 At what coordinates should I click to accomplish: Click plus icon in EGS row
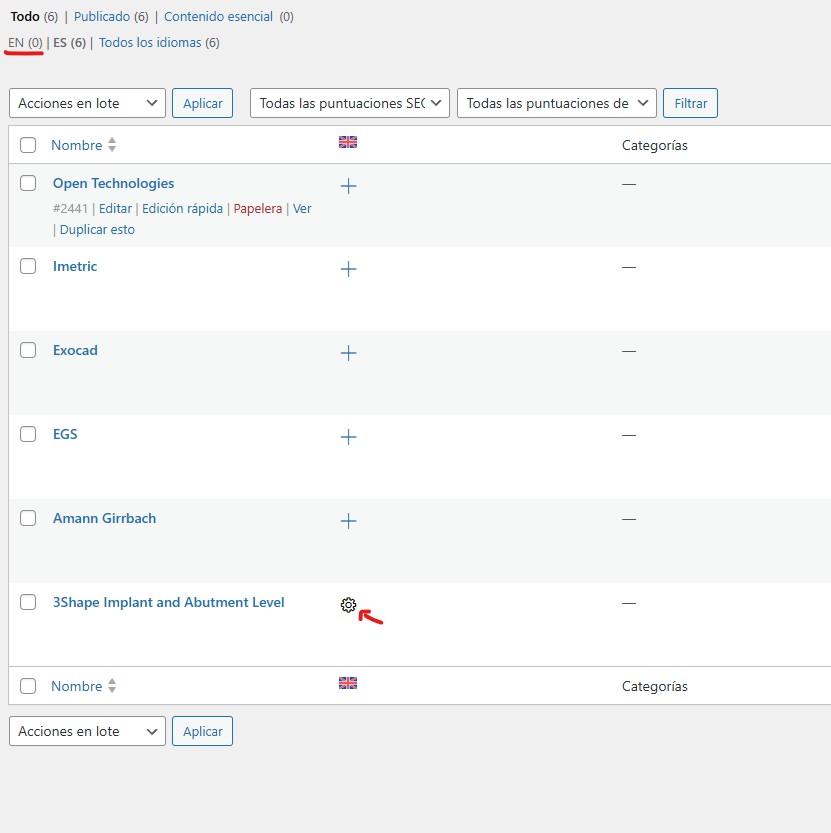[348, 437]
